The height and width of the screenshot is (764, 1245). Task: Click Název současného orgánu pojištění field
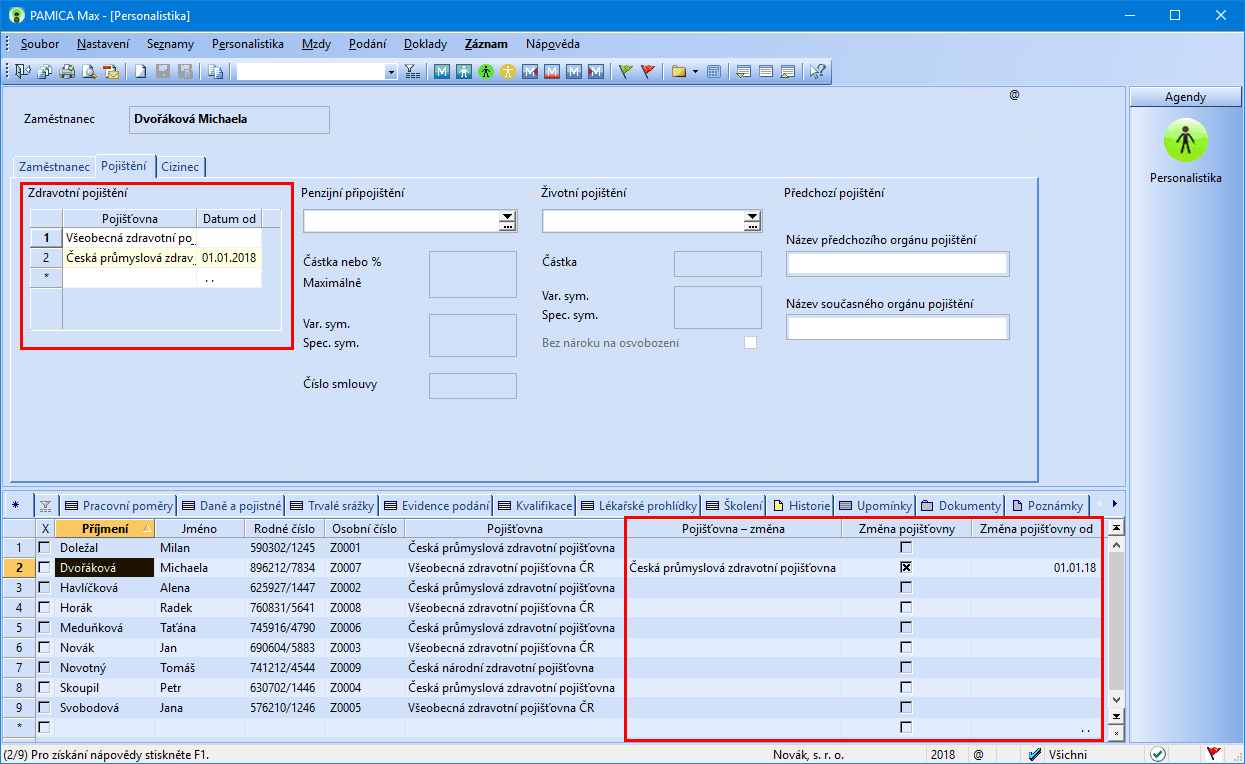click(x=898, y=328)
